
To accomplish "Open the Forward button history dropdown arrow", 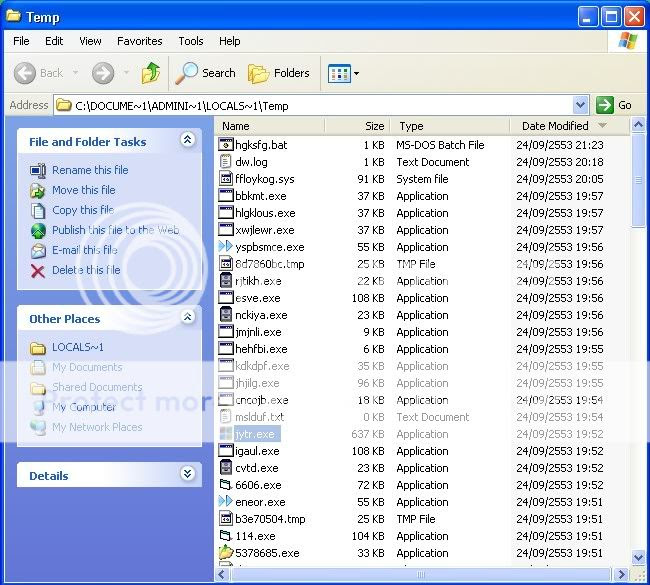I will [x=126, y=73].
